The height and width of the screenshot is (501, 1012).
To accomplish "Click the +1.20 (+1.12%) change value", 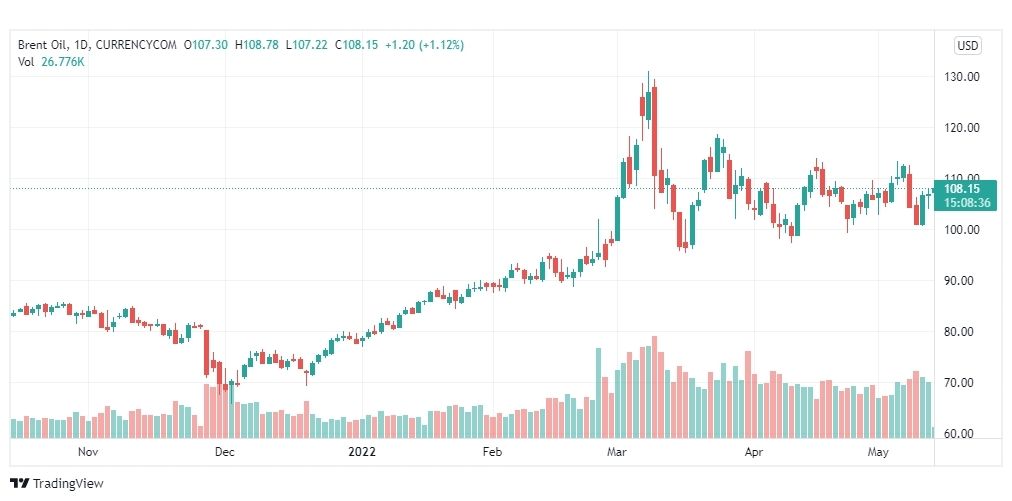I will coord(424,45).
